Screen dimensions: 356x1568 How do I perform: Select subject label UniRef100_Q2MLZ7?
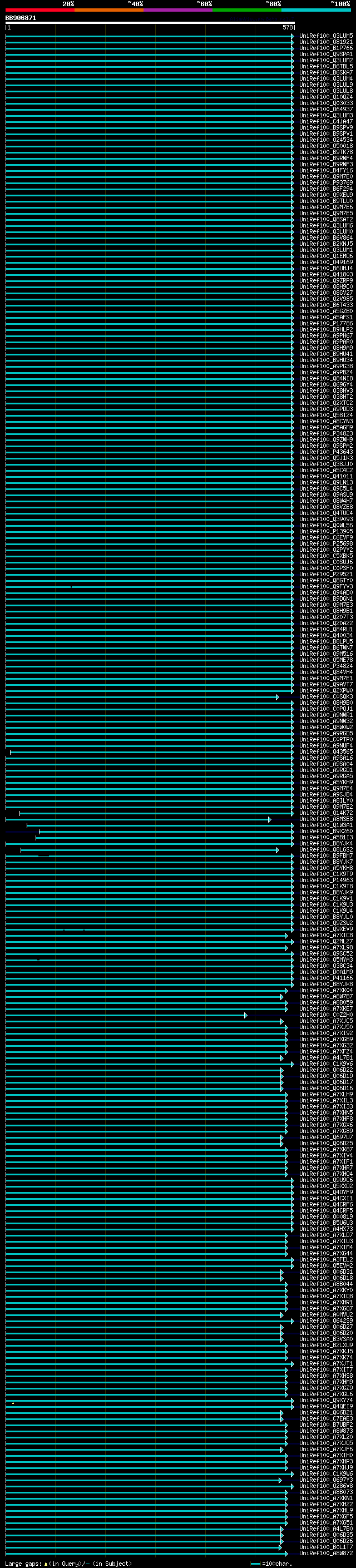point(326,942)
